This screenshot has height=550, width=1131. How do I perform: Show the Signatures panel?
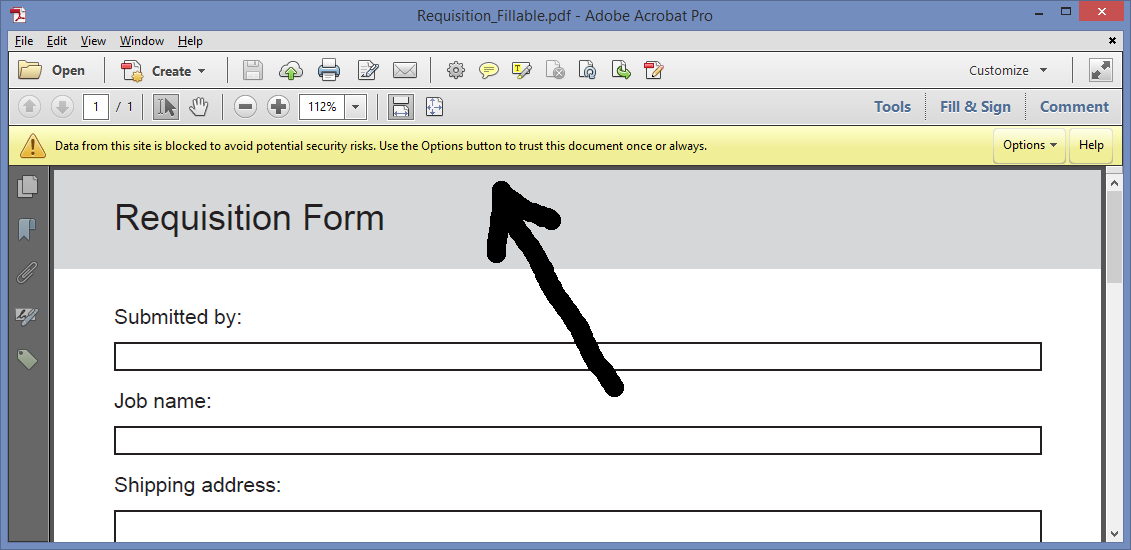[27, 316]
